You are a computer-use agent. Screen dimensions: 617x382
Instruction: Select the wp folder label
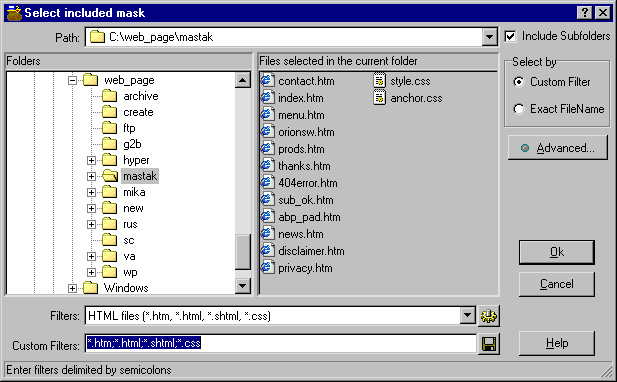click(130, 272)
